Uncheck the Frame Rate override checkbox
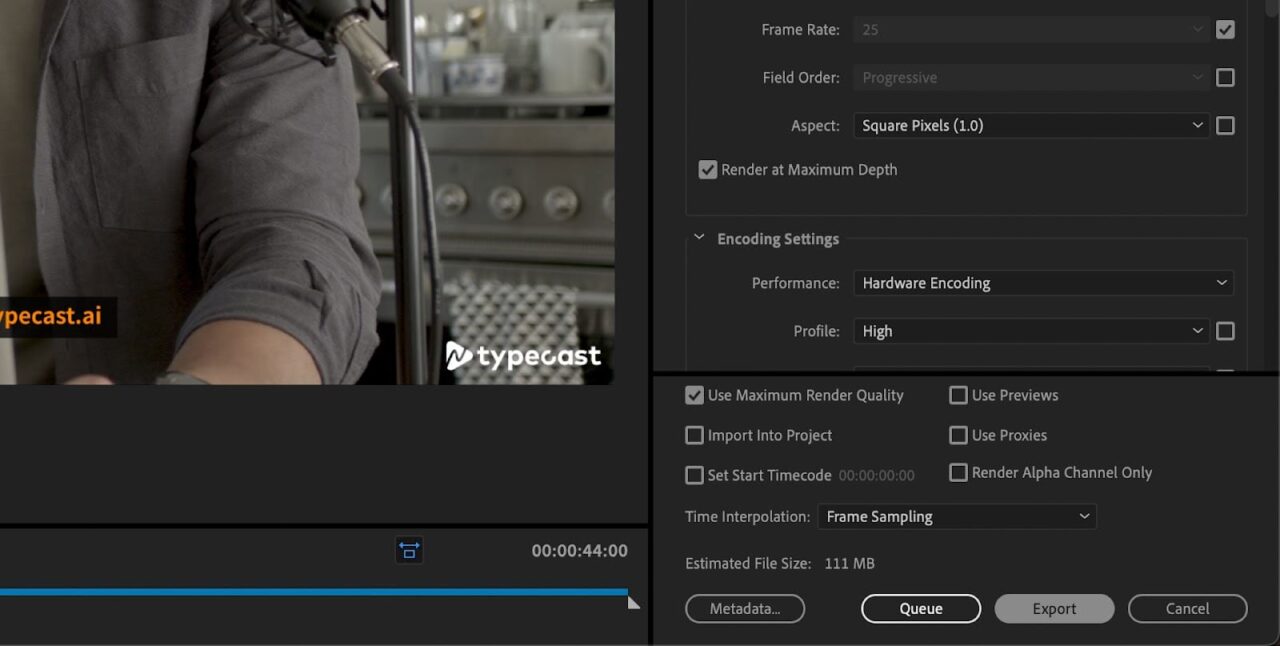The height and width of the screenshot is (646, 1280). (1225, 29)
